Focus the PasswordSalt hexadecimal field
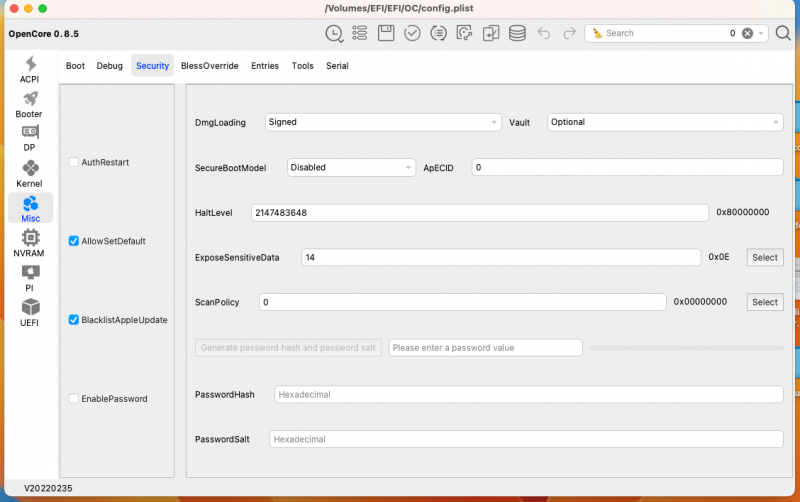Viewport: 800px width, 502px height. coord(526,439)
